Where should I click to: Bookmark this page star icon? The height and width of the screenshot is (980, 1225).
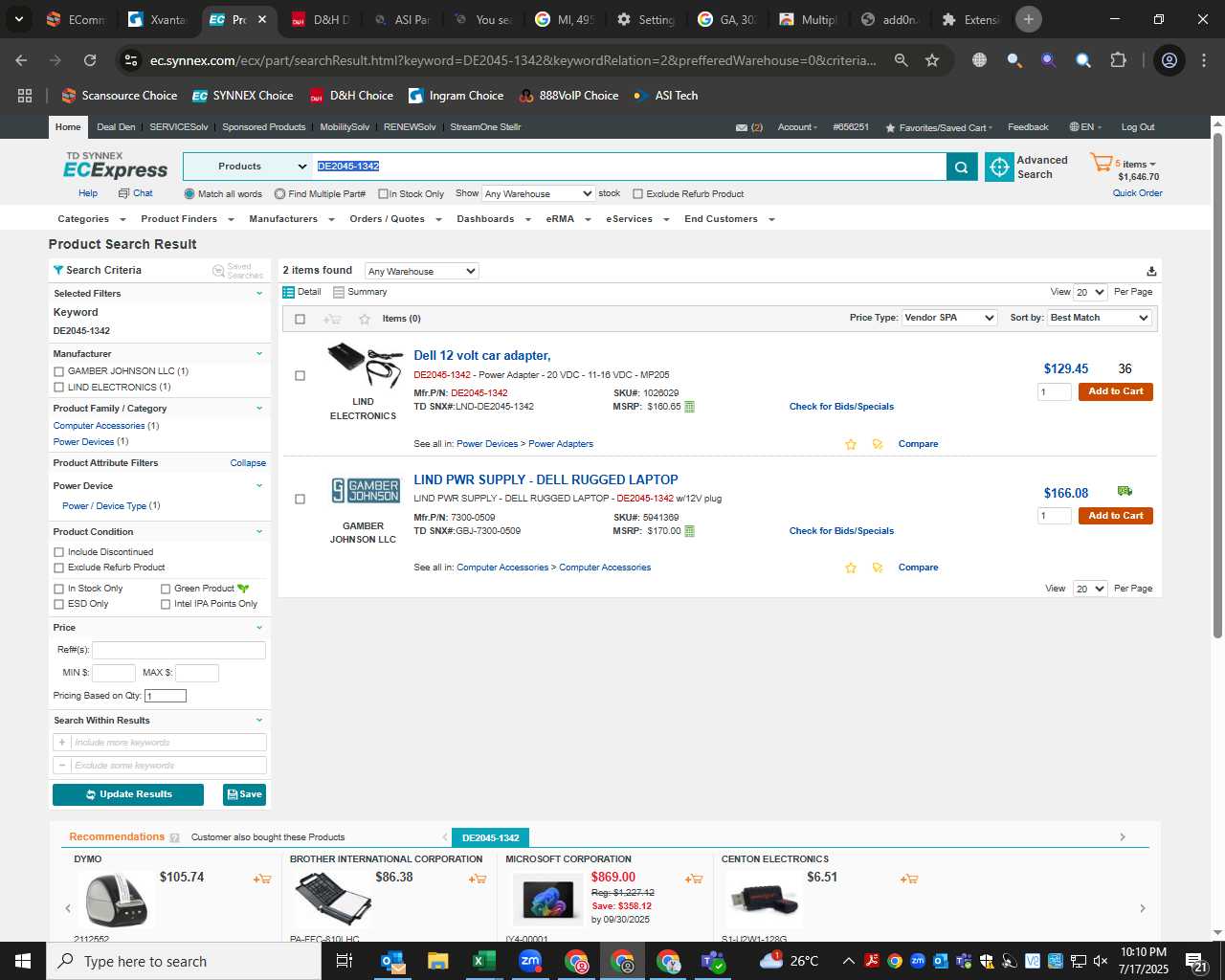932,60
